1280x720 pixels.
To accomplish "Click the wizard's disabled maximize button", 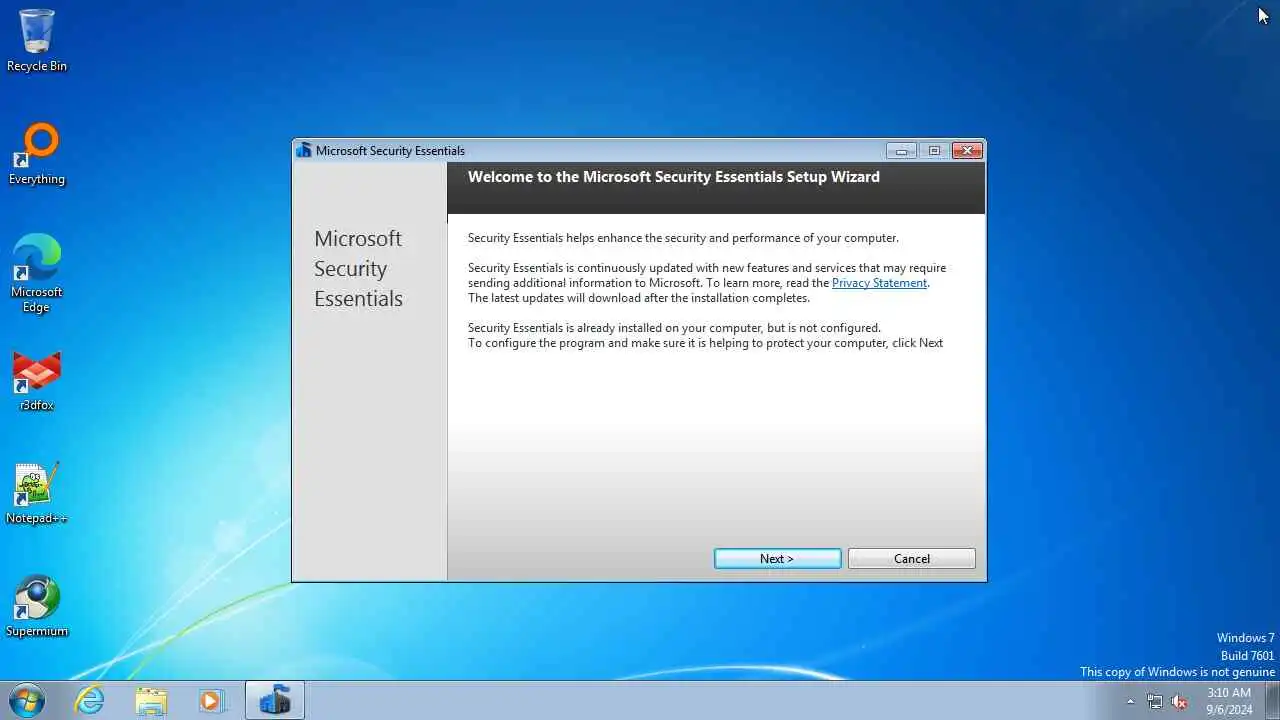I will (x=934, y=151).
